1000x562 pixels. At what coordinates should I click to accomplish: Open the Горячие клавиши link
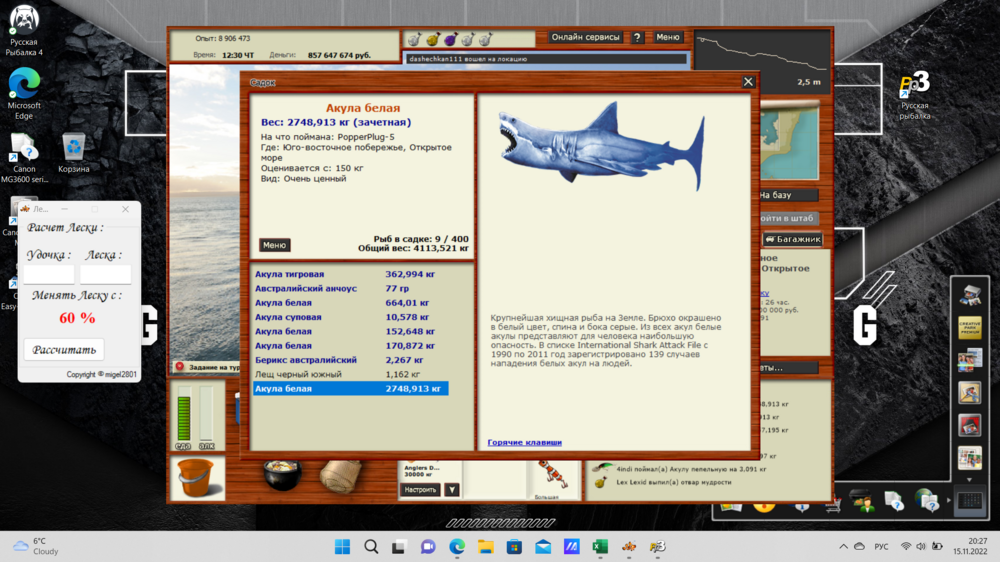[524, 442]
